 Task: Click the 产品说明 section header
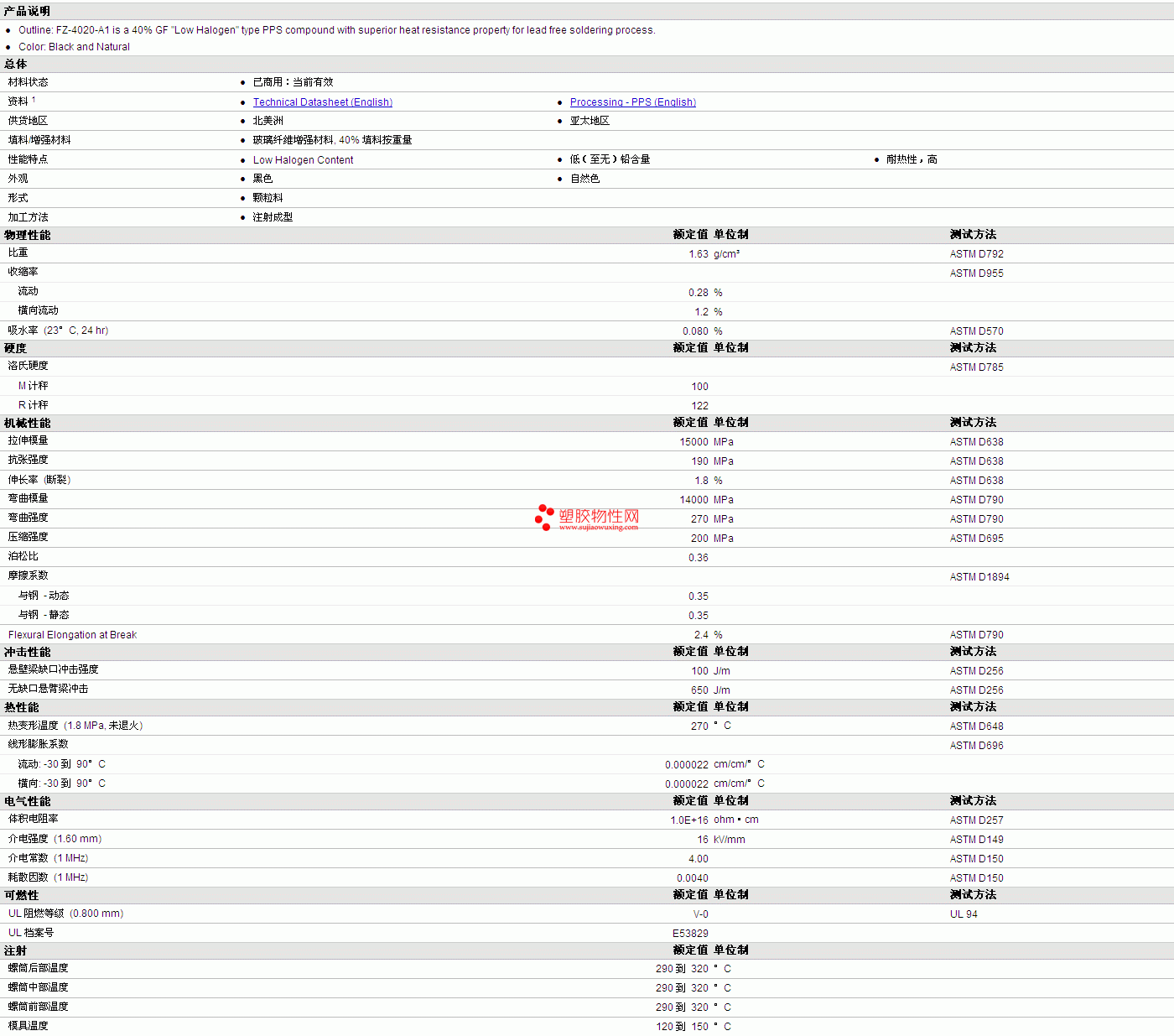click(27, 11)
